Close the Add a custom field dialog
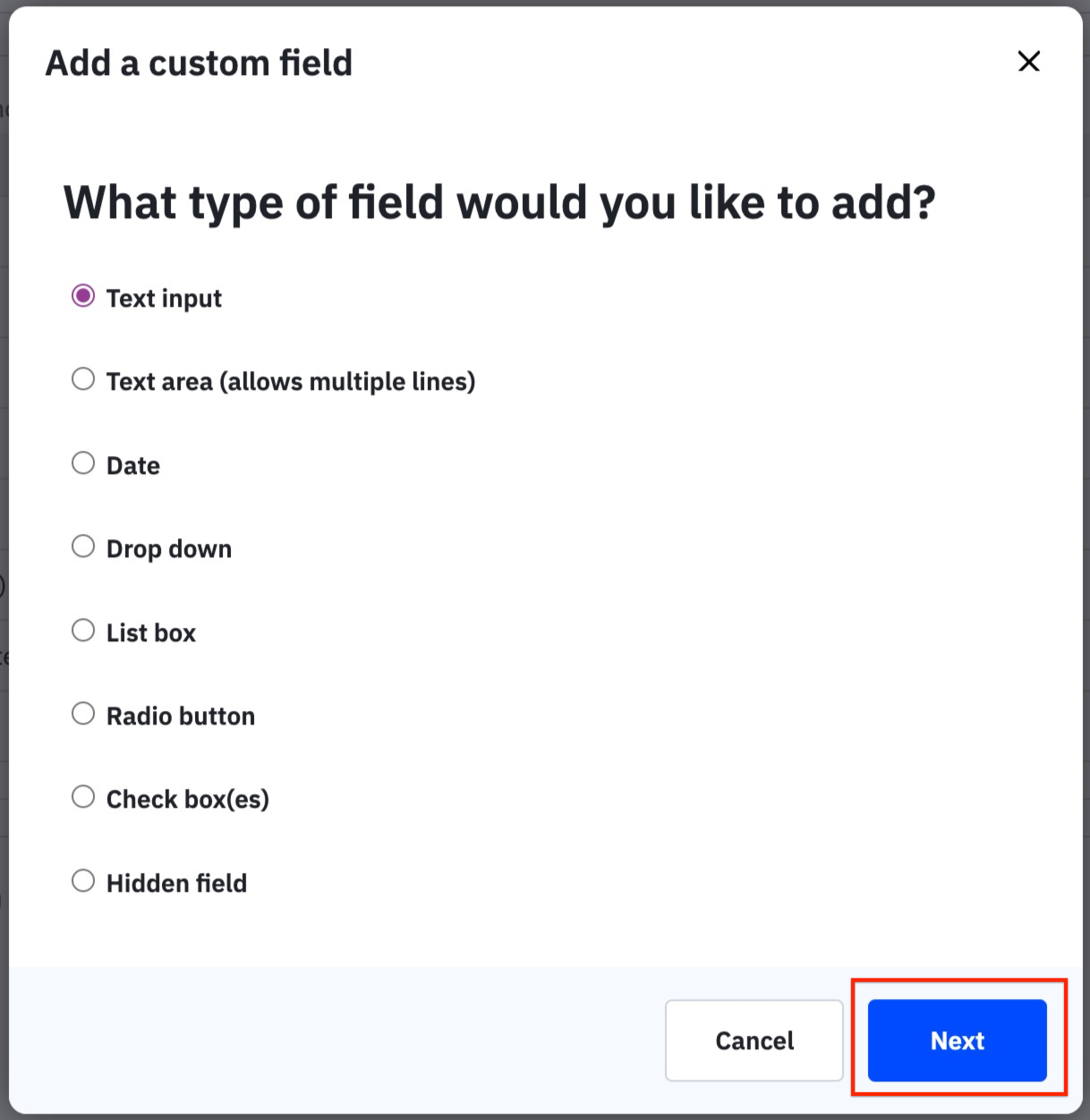Viewport: 1090px width, 1120px height. pyautogui.click(x=1028, y=62)
